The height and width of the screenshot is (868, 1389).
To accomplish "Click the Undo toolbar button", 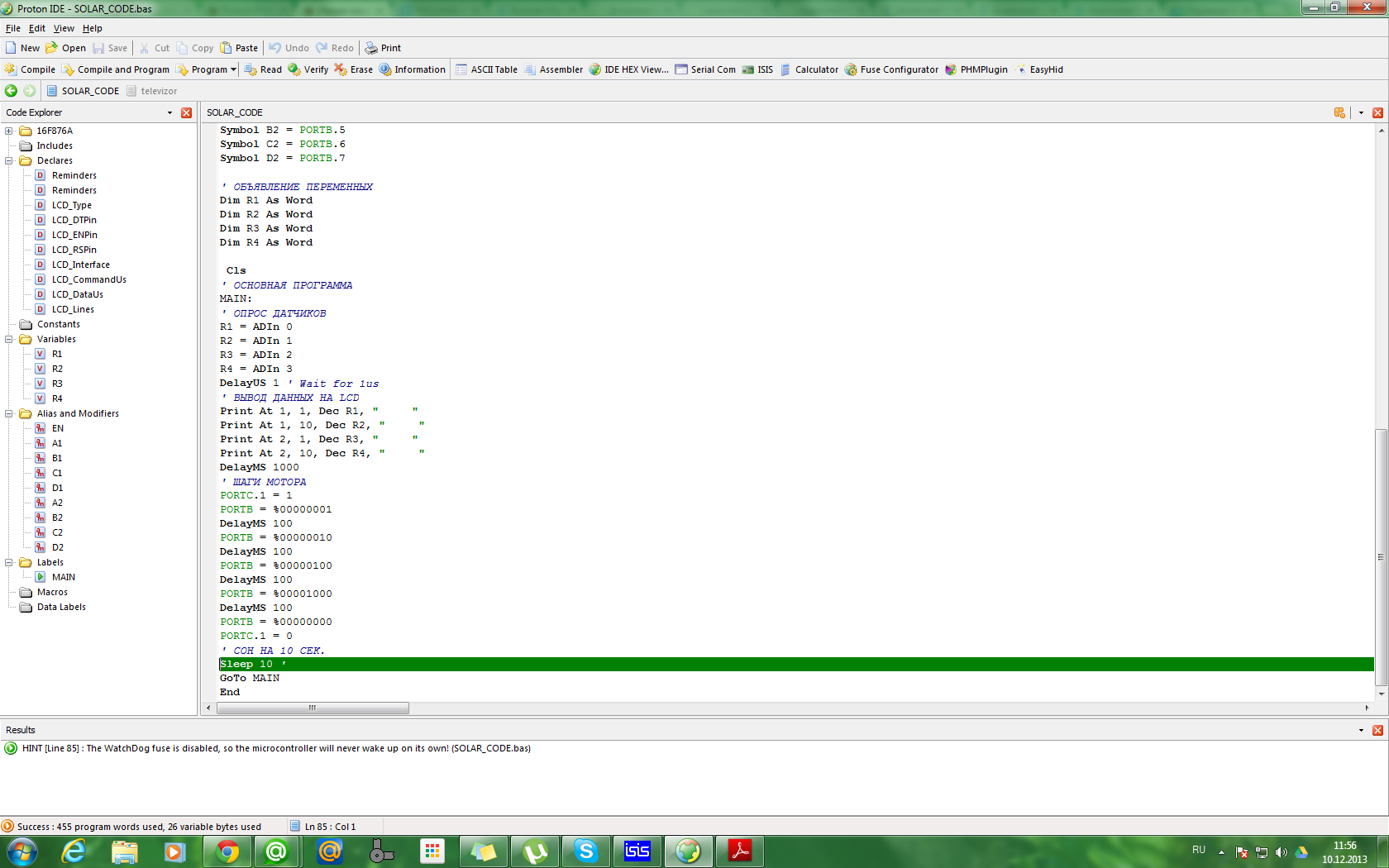I will (x=289, y=48).
